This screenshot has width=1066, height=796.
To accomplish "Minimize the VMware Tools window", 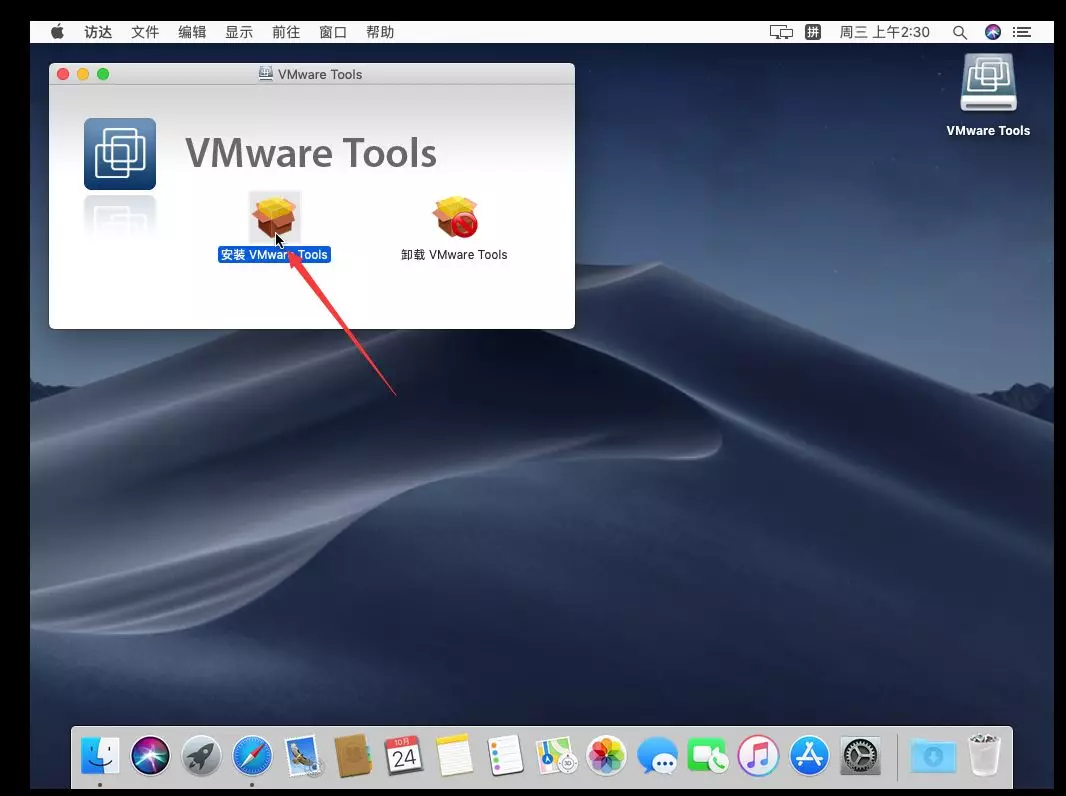I will click(83, 74).
